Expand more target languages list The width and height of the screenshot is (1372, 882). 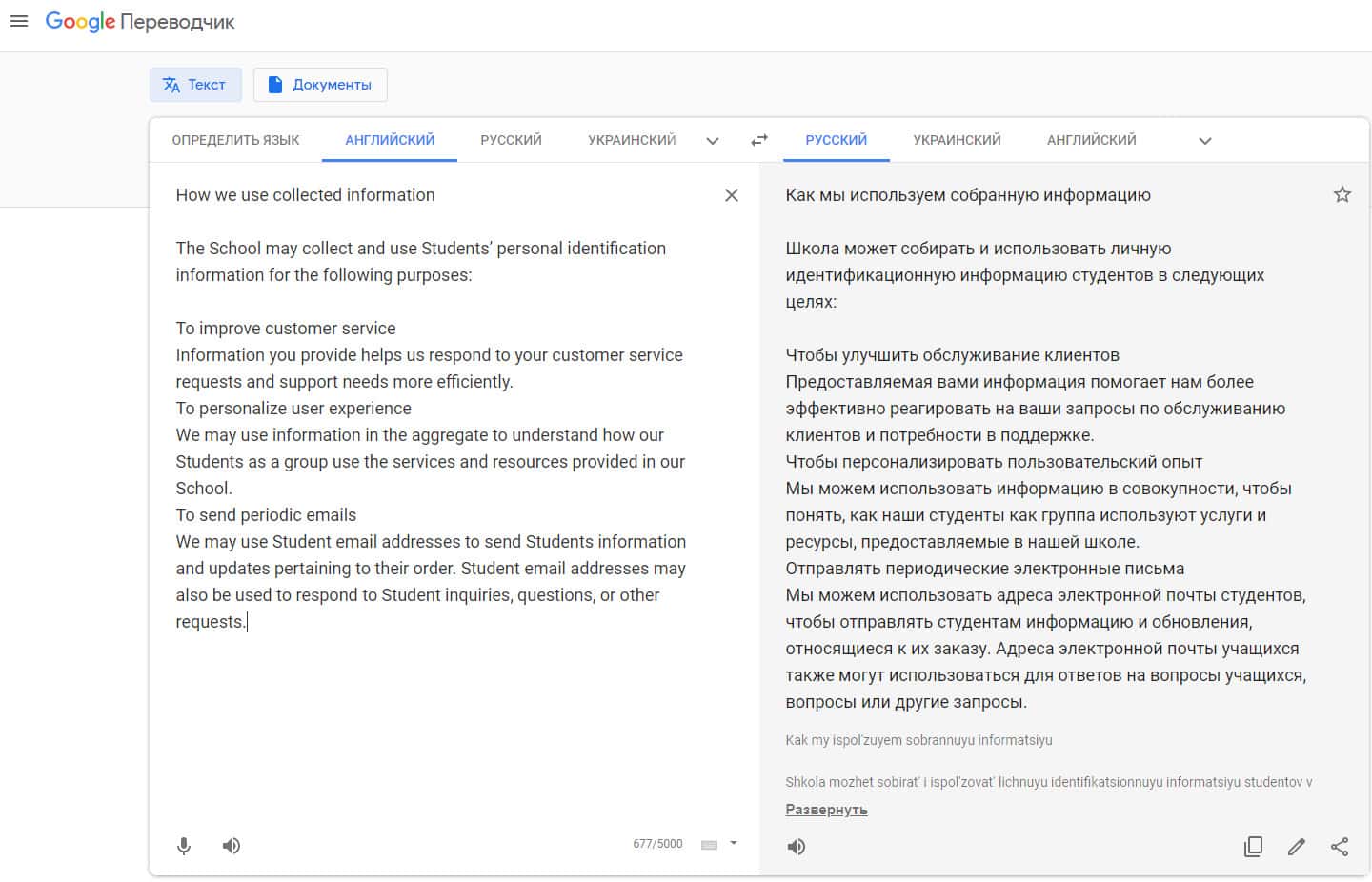click(1204, 141)
